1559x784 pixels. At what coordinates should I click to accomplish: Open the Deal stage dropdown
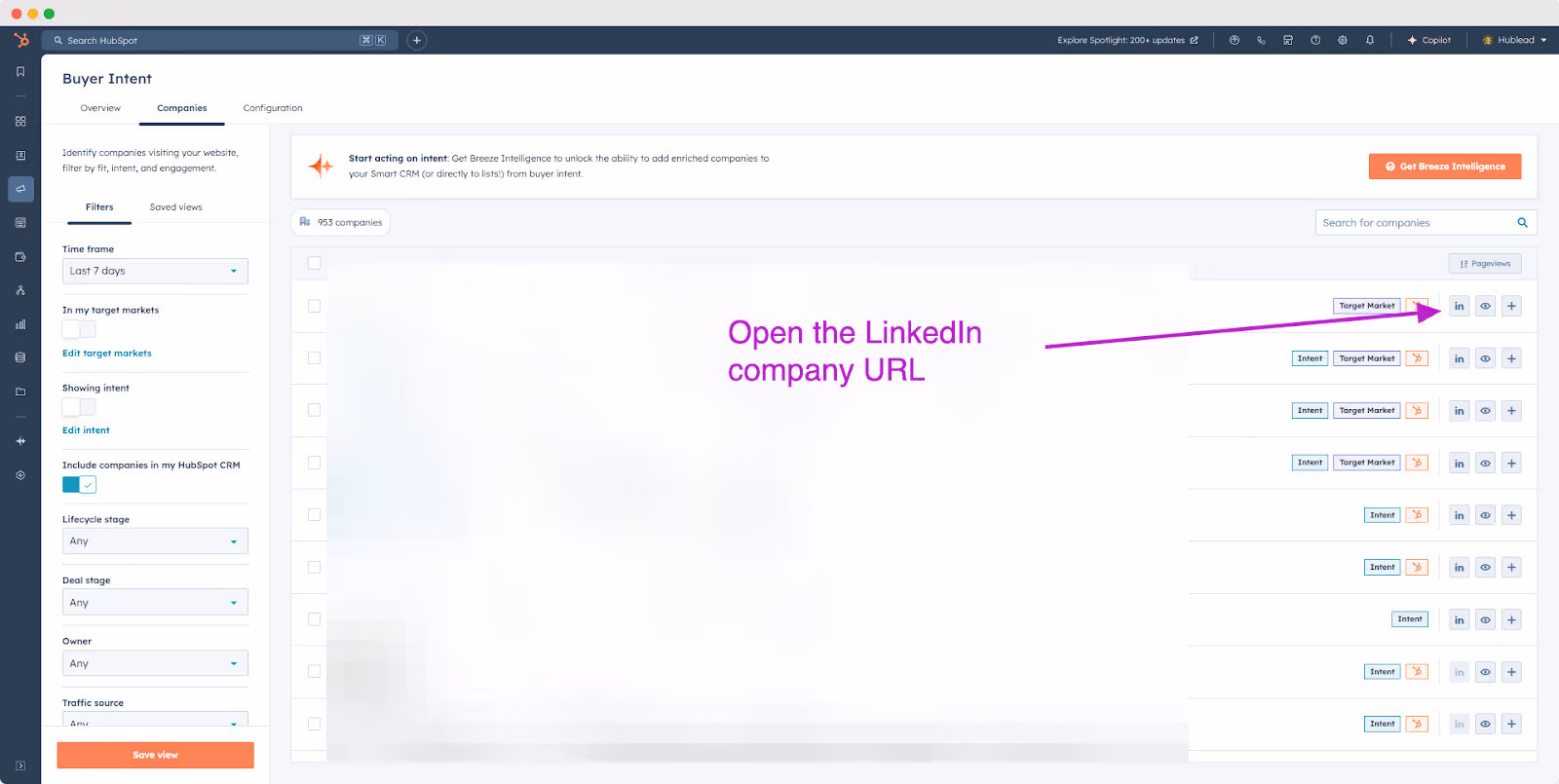pyautogui.click(x=155, y=603)
